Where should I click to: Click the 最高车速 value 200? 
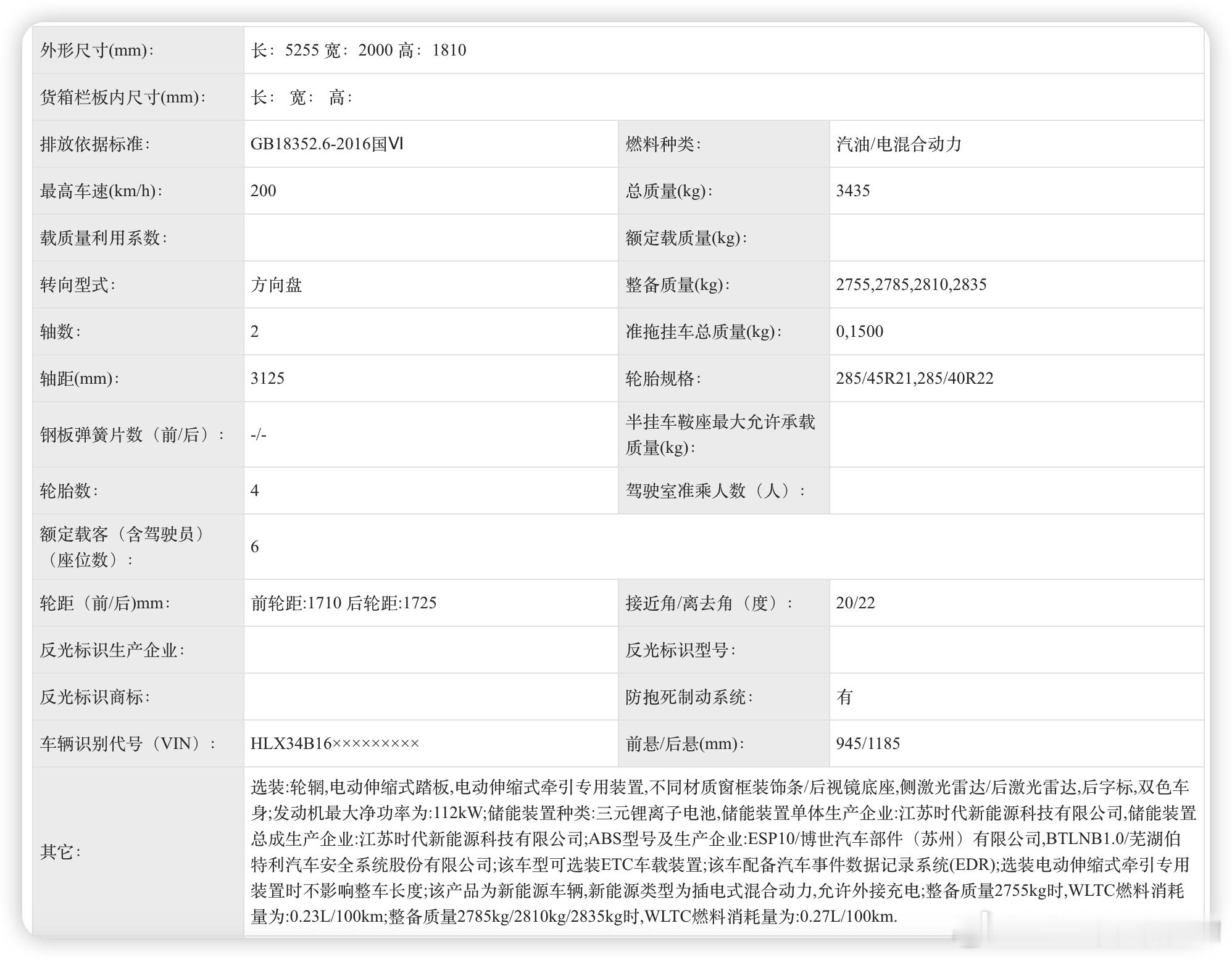pyautogui.click(x=264, y=191)
